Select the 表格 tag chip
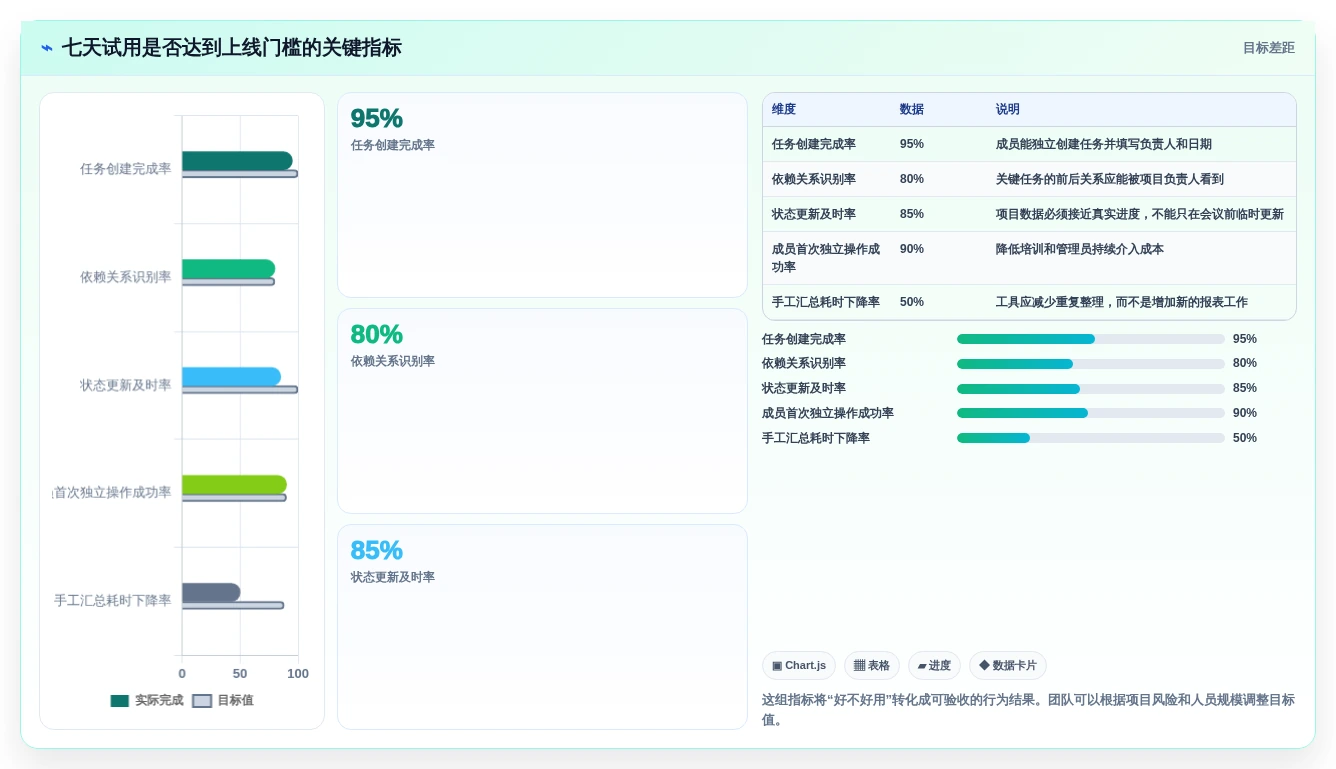This screenshot has width=1336, height=769. 872,666
